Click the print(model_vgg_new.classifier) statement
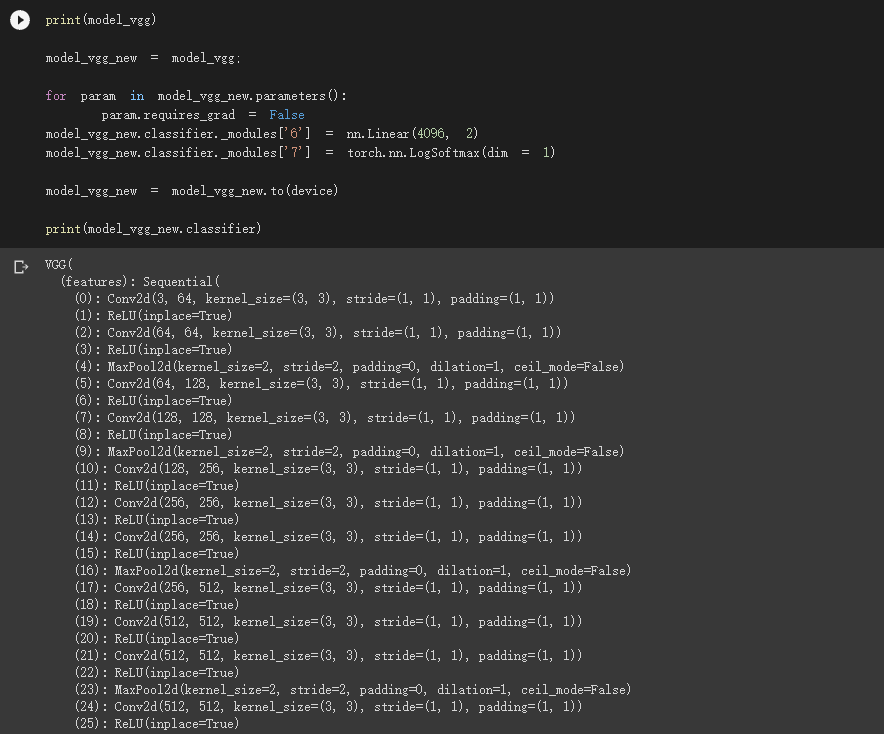Screen dimensions: 884x734 tap(153, 229)
